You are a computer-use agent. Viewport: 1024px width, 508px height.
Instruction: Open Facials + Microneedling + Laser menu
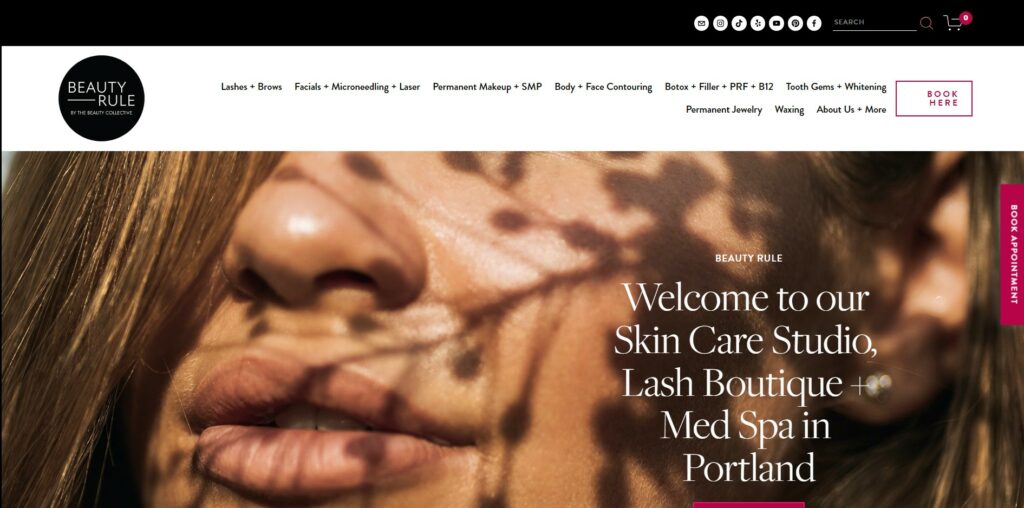[x=357, y=87]
